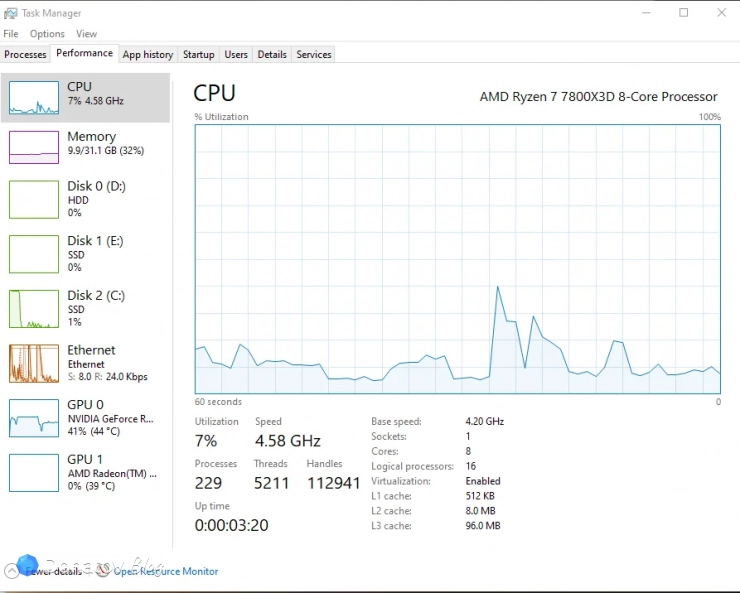Click the GPU 1 graph thumbnail
The image size is (740, 593).
point(34,473)
